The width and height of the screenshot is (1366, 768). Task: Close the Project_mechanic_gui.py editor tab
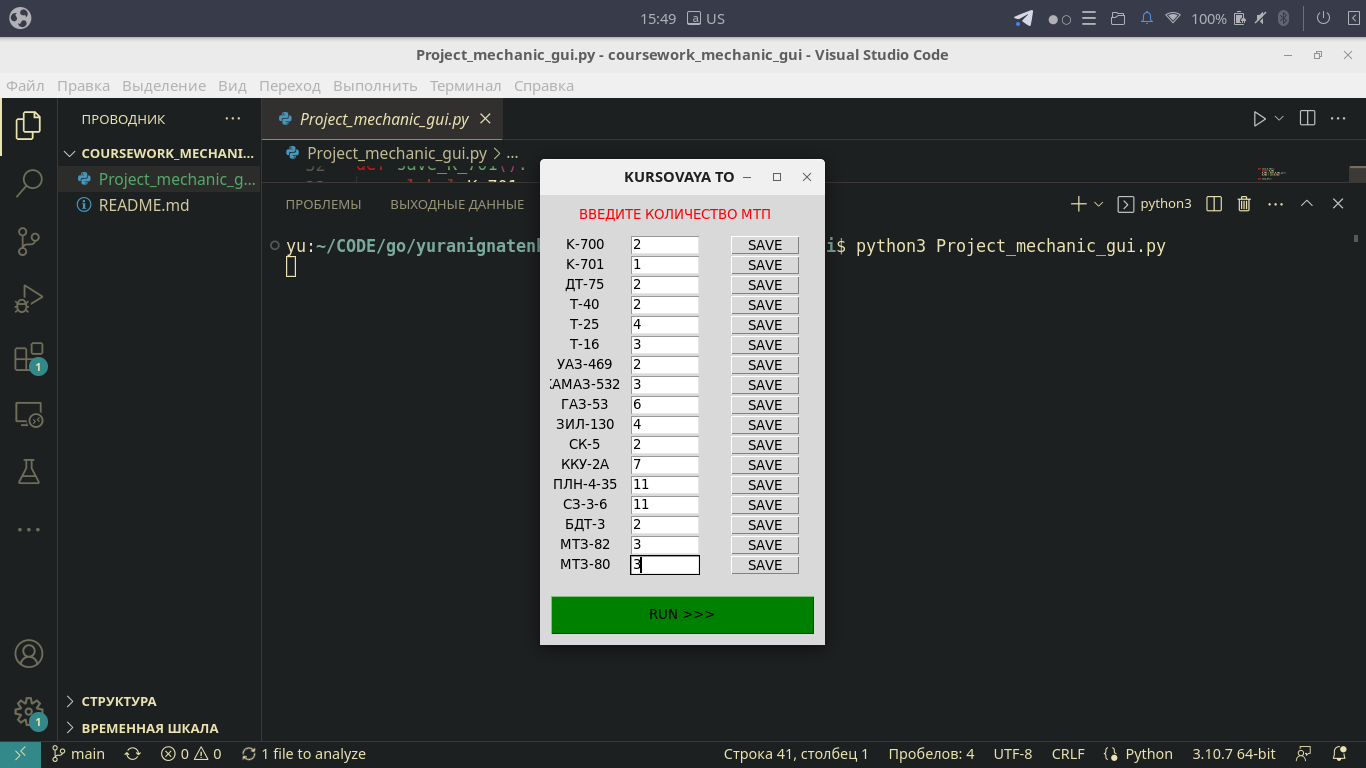[485, 119]
